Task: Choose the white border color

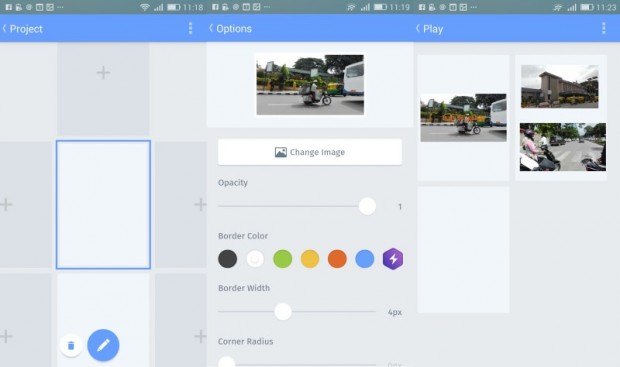Action: tap(255, 259)
